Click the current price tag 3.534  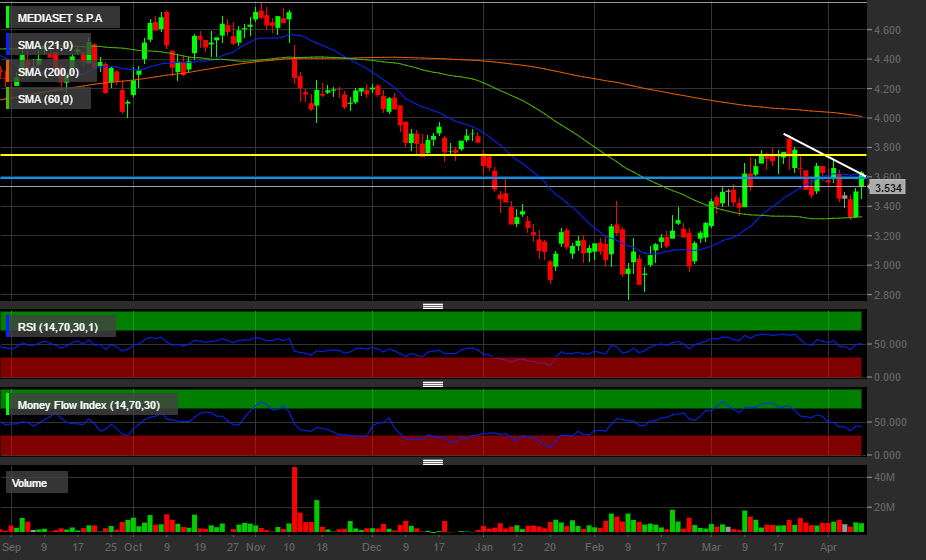(x=888, y=188)
